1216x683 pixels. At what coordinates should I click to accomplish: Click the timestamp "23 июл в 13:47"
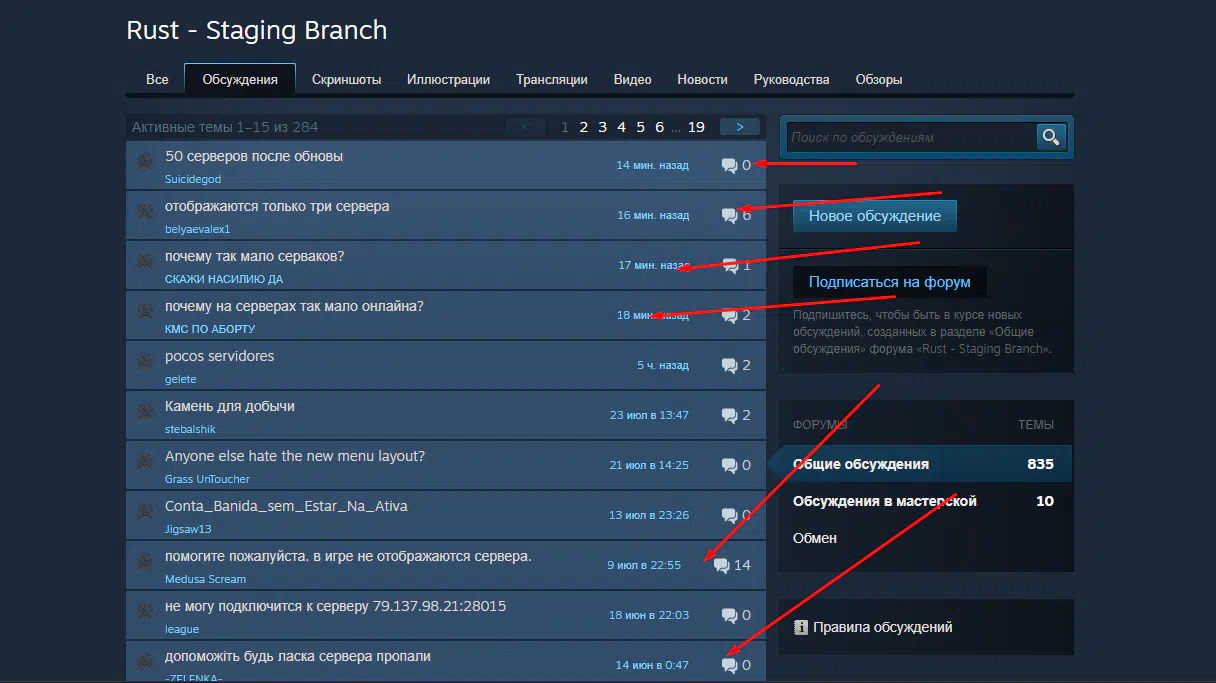click(x=649, y=415)
